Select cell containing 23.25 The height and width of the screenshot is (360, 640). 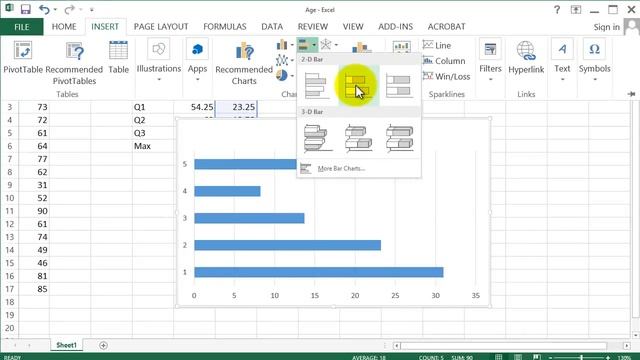pos(236,107)
